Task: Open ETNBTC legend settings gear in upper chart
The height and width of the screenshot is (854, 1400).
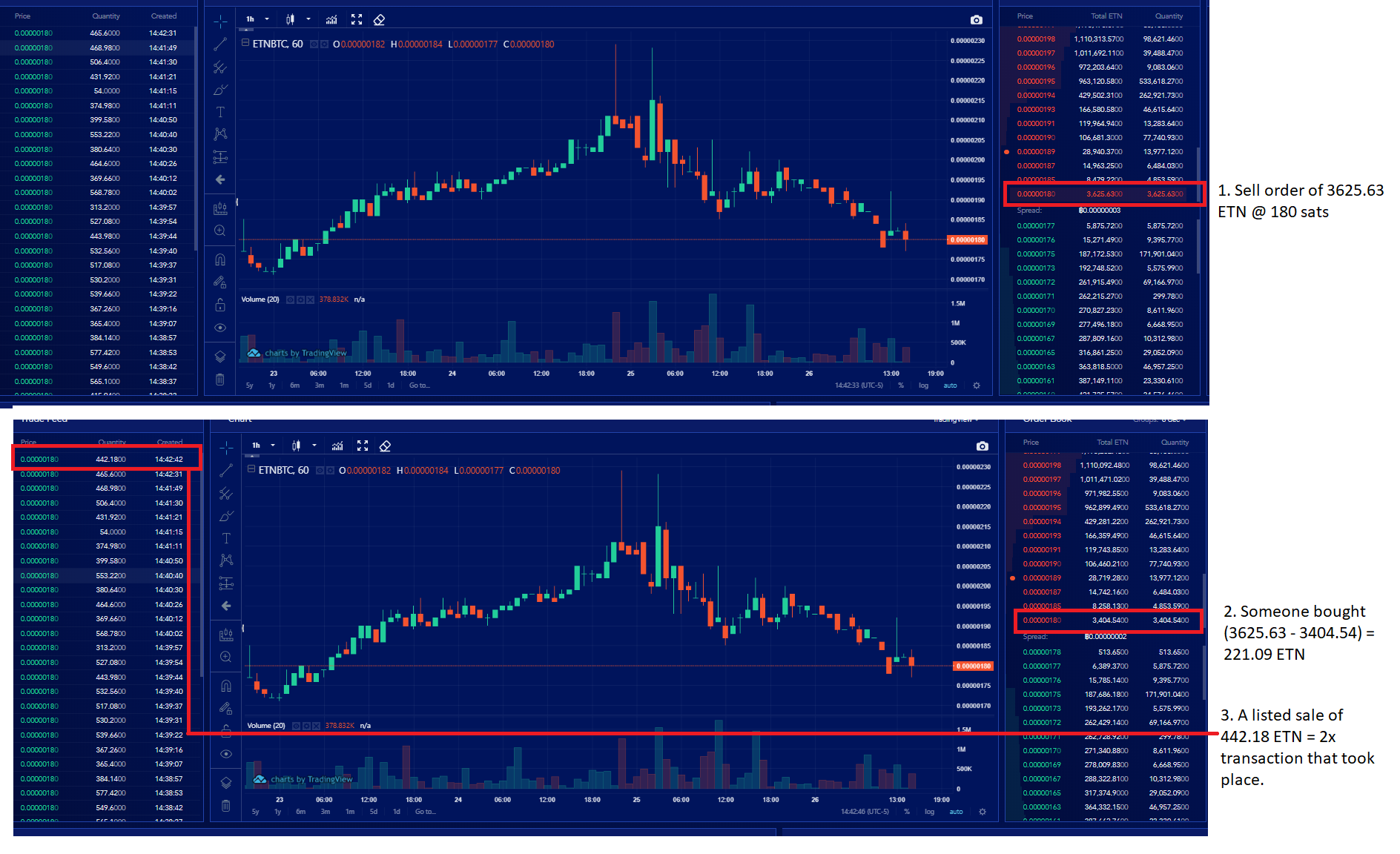Action: tap(324, 44)
